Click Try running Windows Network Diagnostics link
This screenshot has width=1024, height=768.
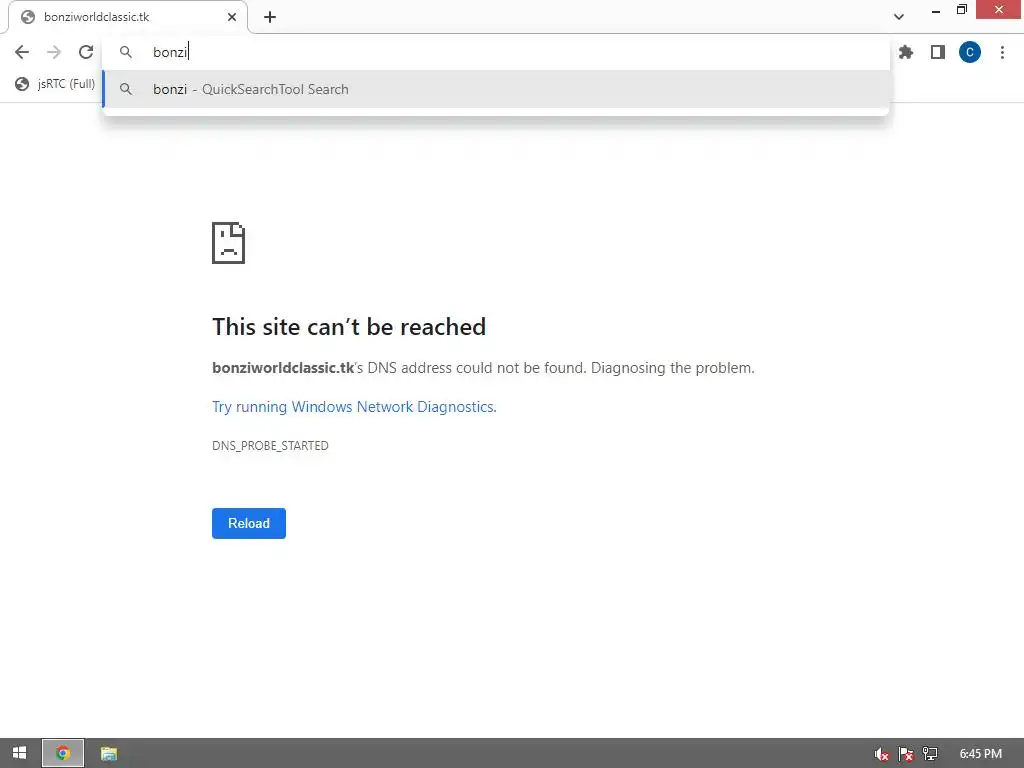click(x=354, y=407)
